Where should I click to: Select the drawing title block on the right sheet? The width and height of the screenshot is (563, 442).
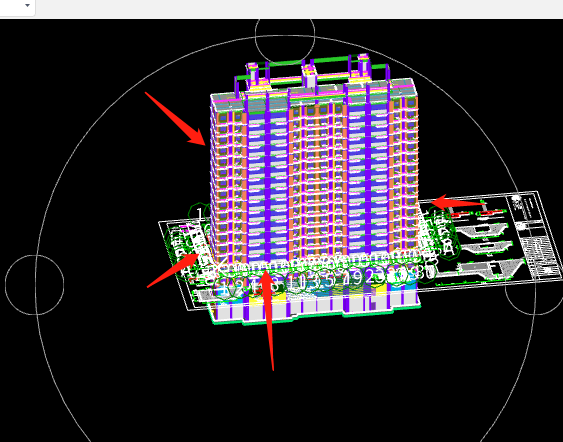(x=535, y=237)
